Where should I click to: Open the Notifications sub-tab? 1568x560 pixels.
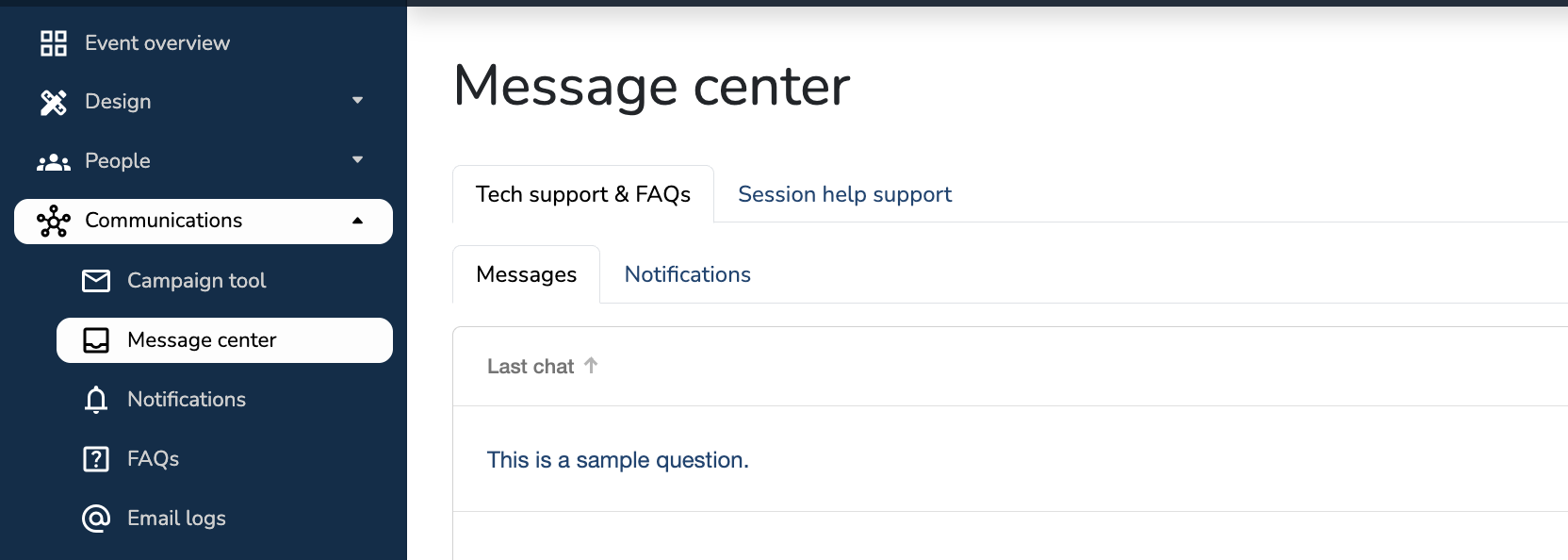pos(687,274)
